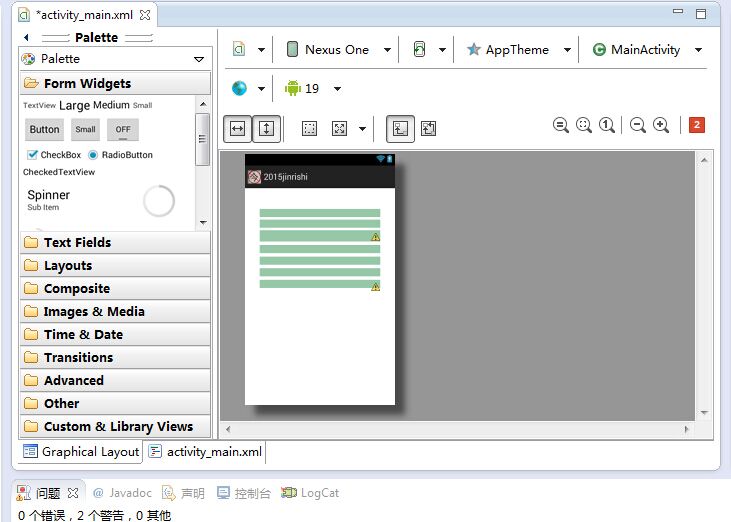This screenshot has height=522, width=731.
Task: Open the Nexus One device dropdown
Action: tap(387, 49)
